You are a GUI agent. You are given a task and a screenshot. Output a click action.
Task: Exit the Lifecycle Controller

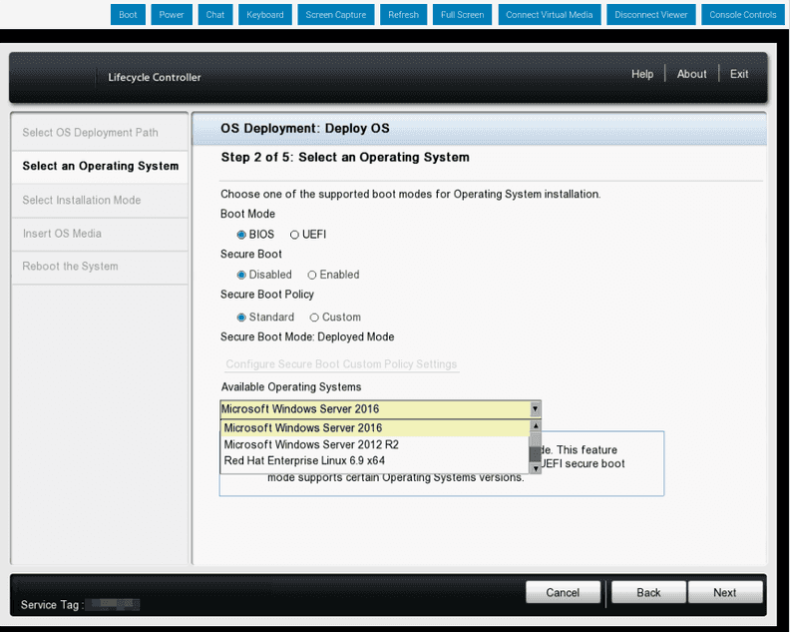point(739,74)
